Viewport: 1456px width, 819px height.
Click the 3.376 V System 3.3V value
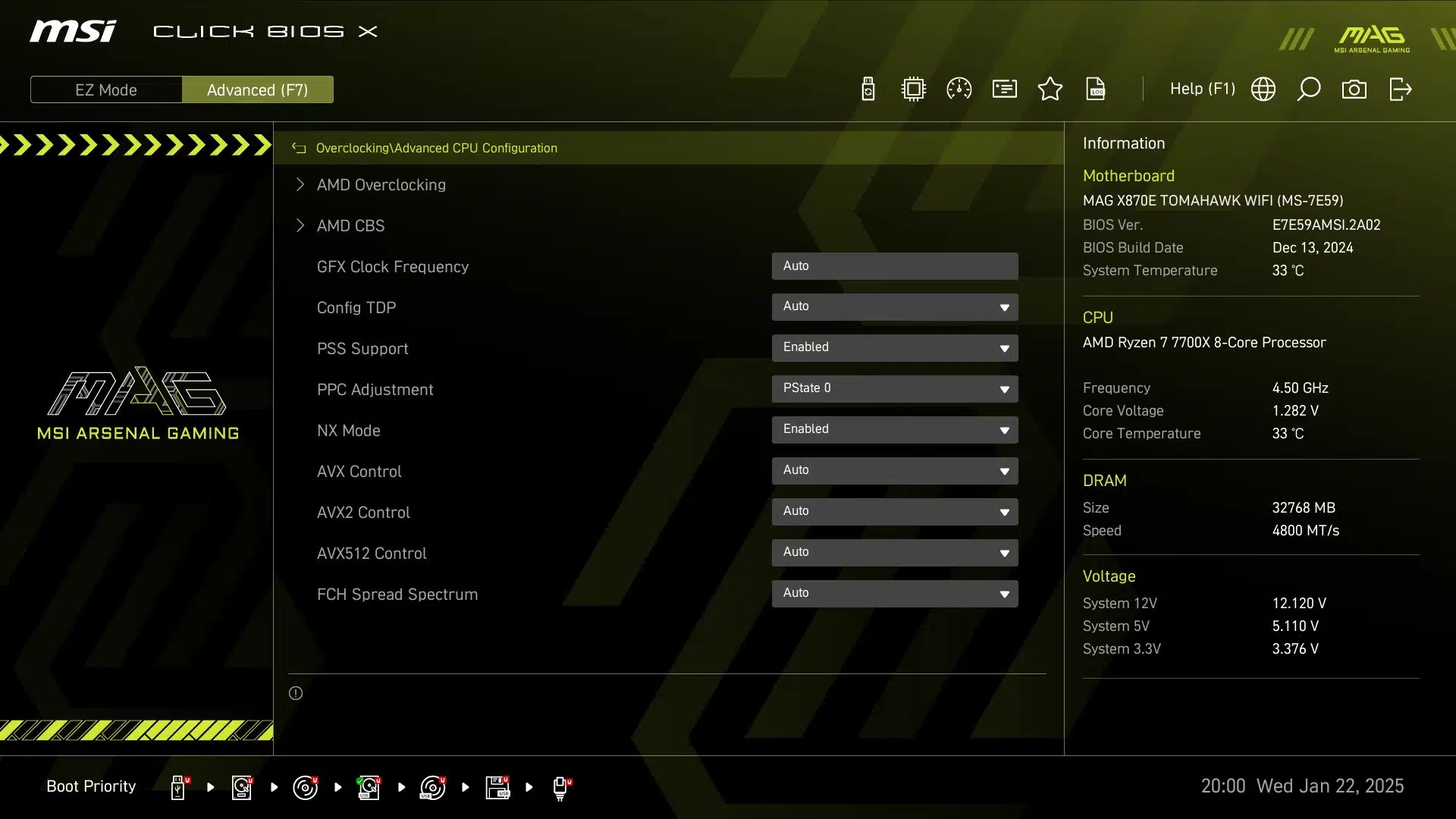click(1295, 649)
